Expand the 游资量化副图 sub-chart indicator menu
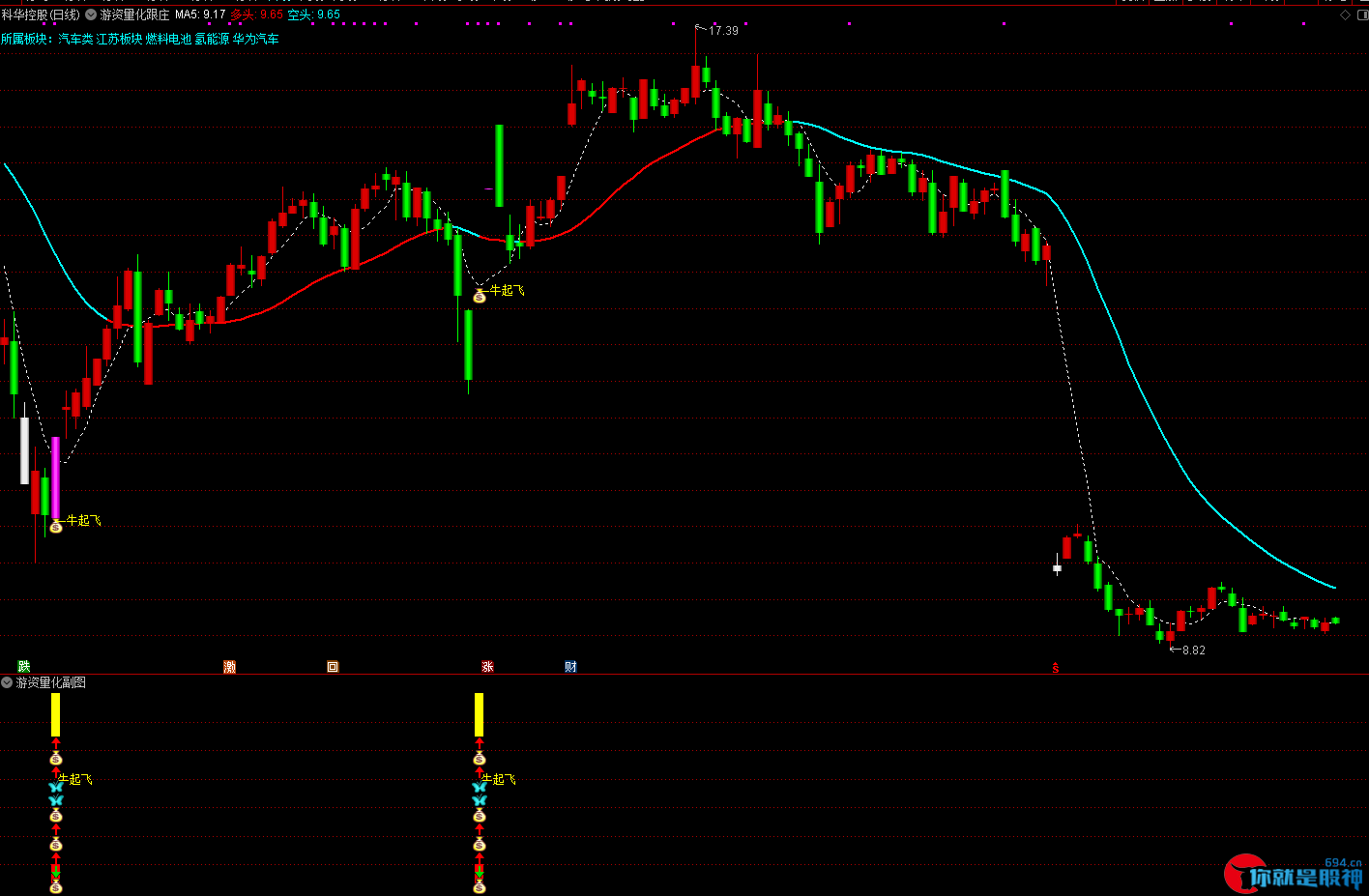 [8, 682]
